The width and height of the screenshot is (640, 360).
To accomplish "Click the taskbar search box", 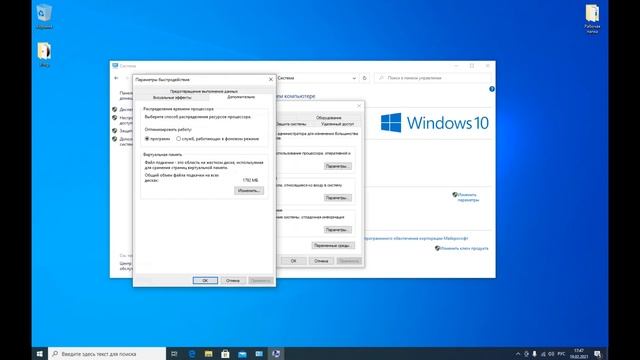I will pos(107,354).
